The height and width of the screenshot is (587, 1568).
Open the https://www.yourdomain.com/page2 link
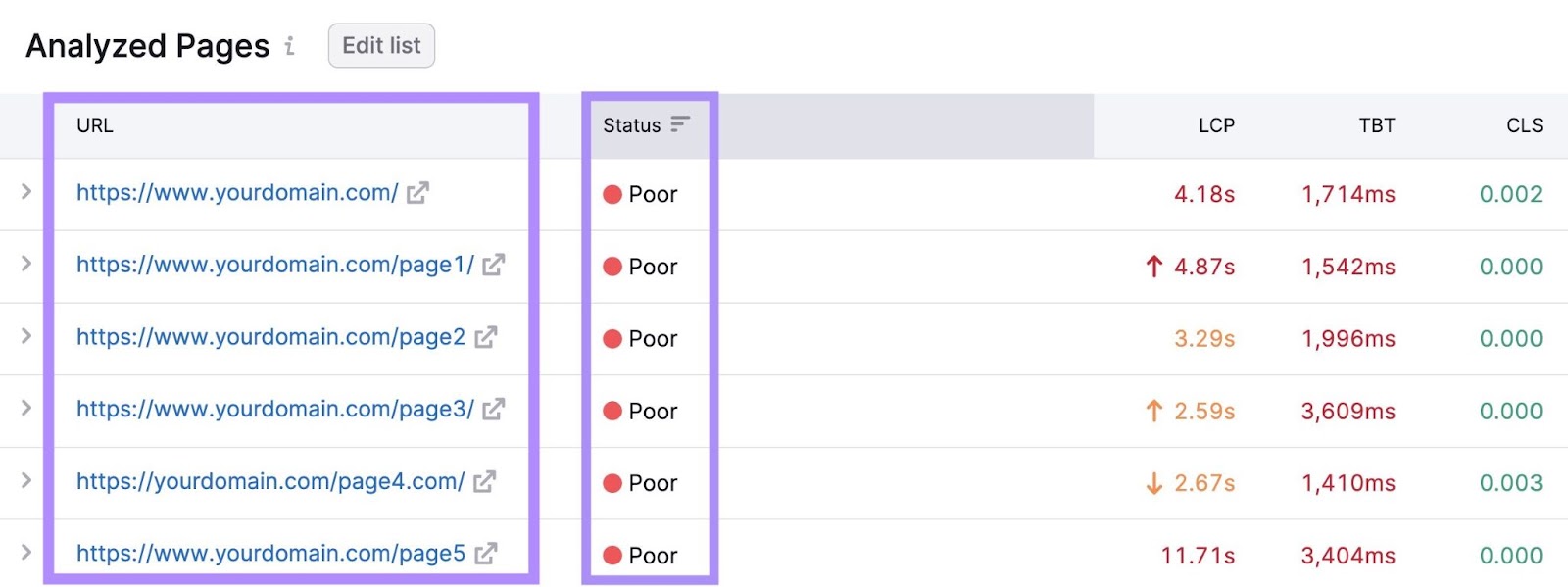(270, 337)
